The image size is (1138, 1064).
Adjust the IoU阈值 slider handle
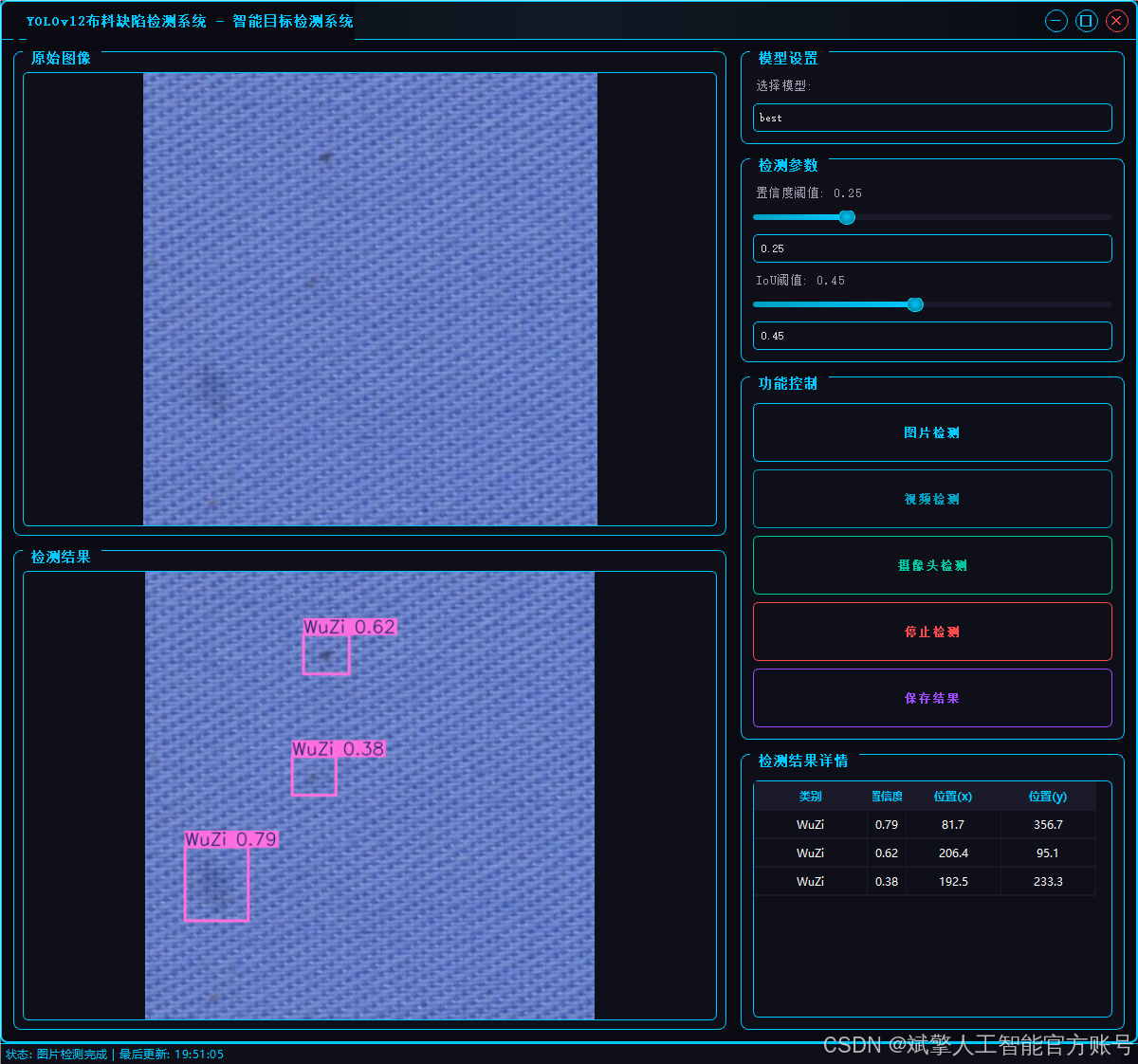pos(915,304)
